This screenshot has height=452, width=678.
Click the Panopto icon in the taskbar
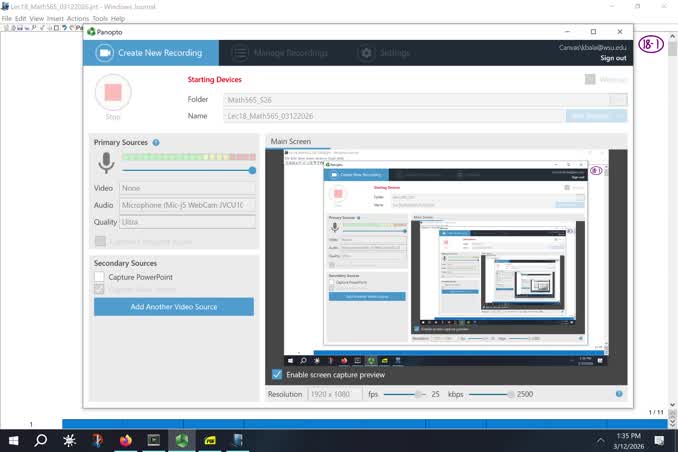[x=182, y=441]
